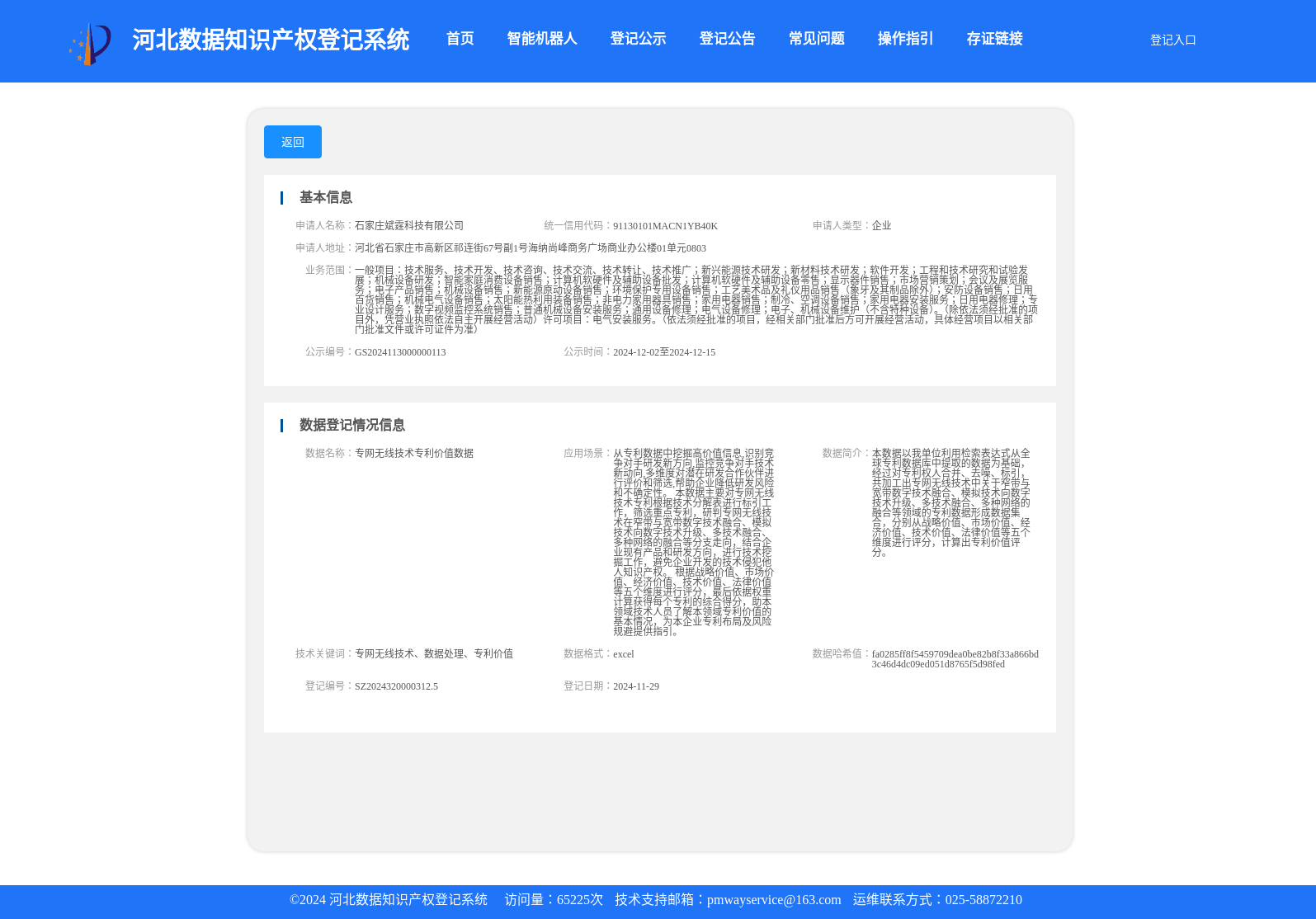Select registration date 2024-11-29
Viewport: 1316px width, 919px height.
[636, 686]
